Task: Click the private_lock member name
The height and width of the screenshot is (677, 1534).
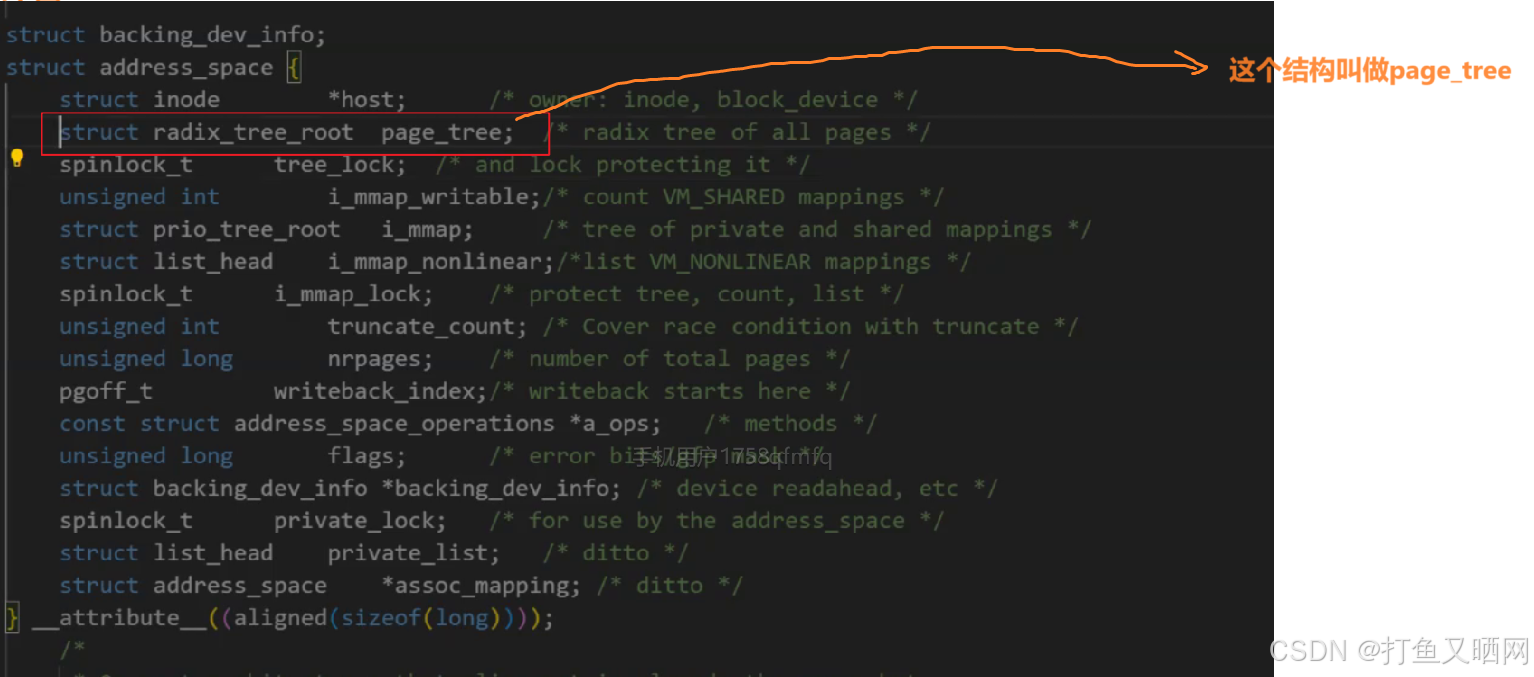Action: tap(358, 521)
